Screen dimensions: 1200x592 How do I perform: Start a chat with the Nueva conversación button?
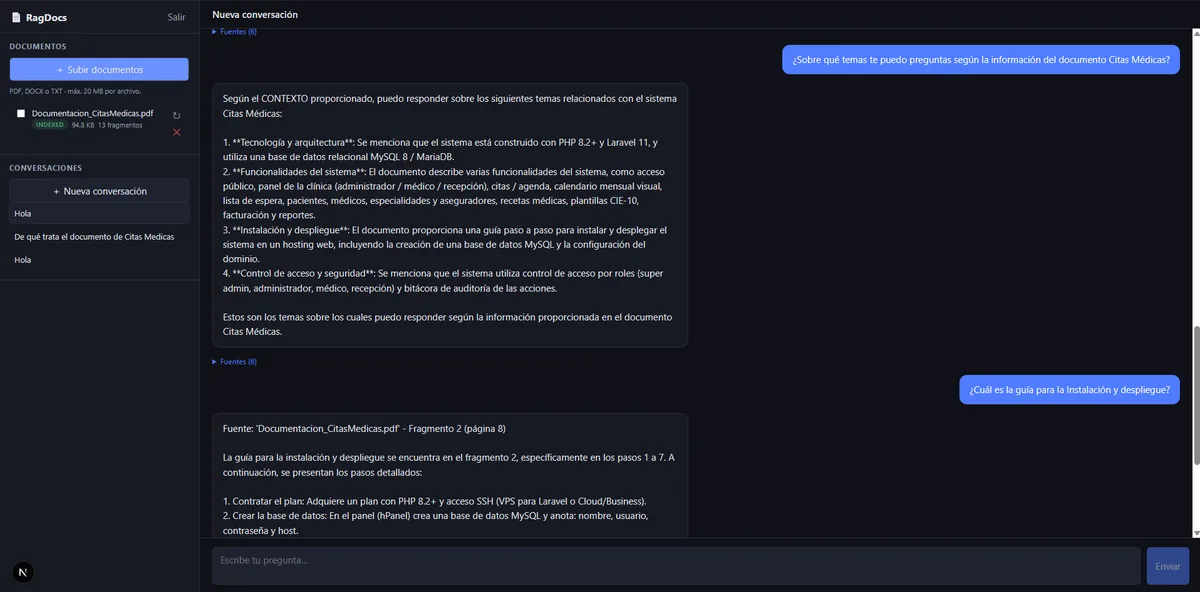pyautogui.click(x=99, y=191)
